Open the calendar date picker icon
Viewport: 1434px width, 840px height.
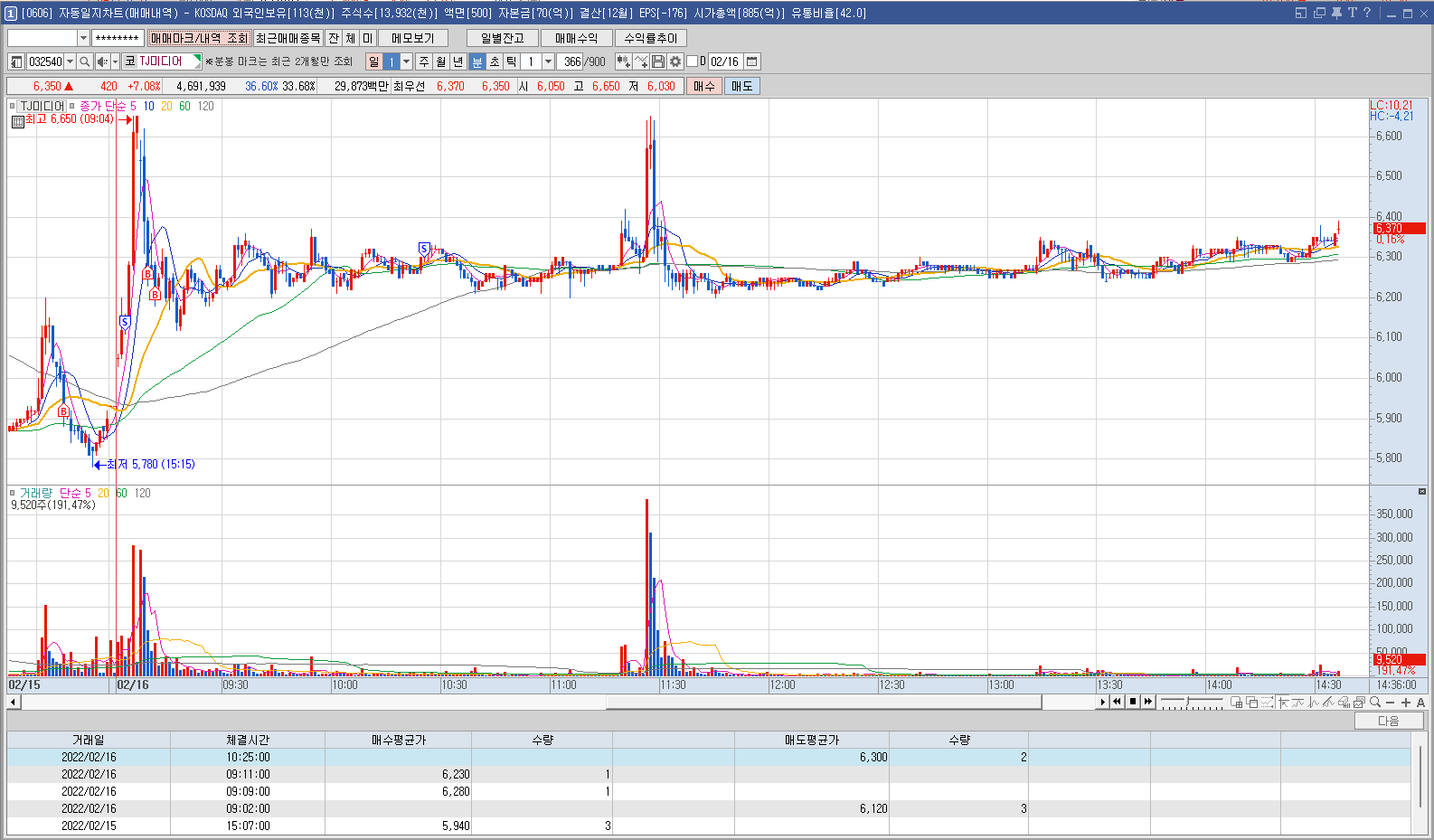point(752,61)
